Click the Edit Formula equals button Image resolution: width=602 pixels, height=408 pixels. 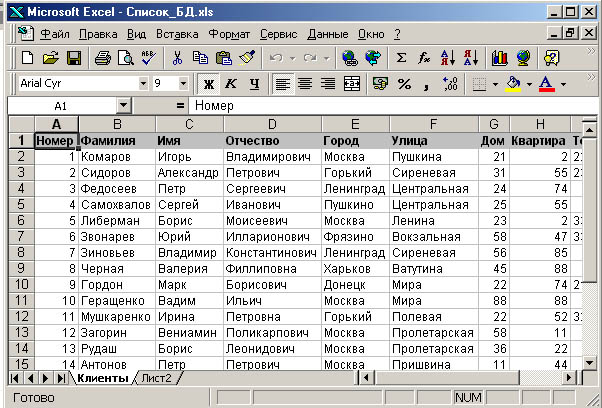[180, 106]
